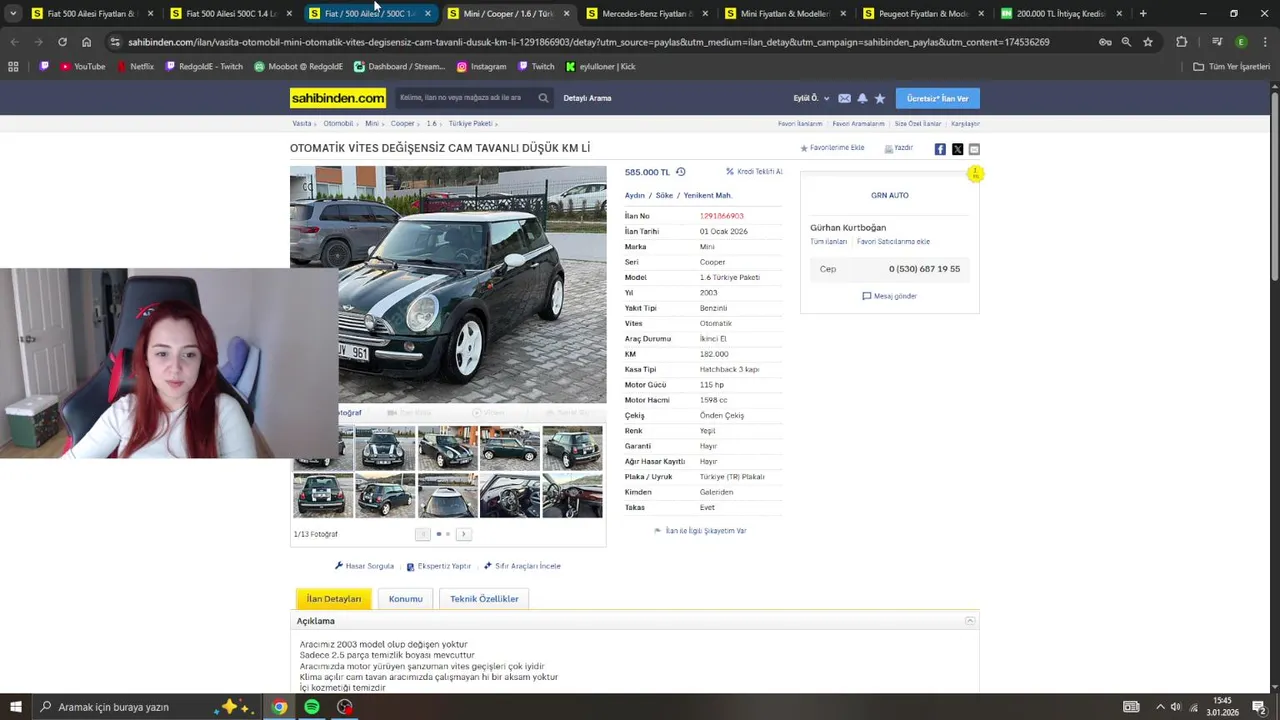Open Hasar Sorgula link
Viewport: 1280px width, 720px height.
pyautogui.click(x=364, y=566)
